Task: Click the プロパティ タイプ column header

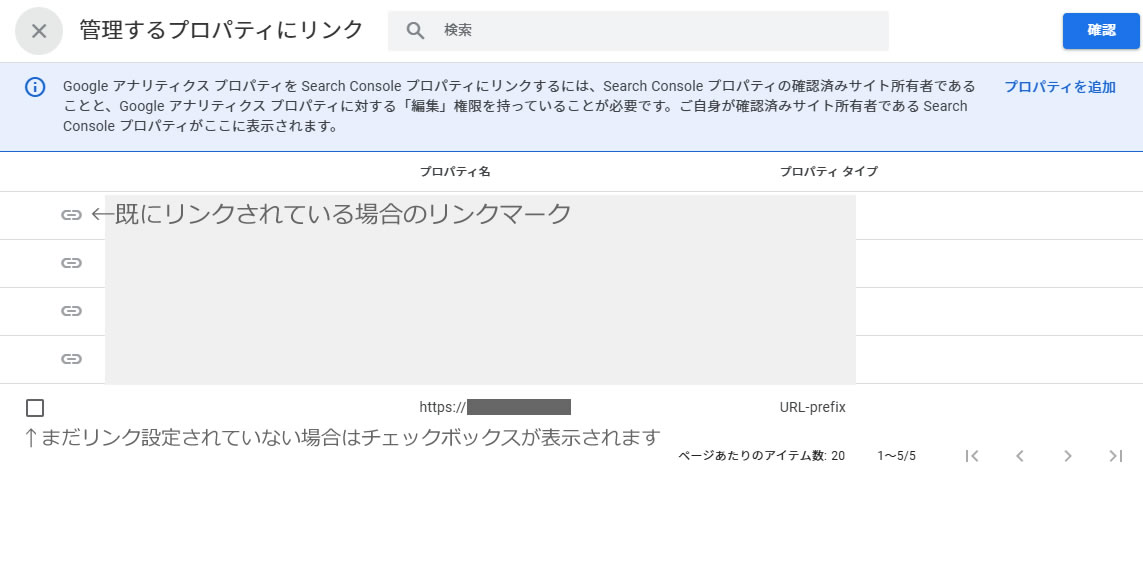Action: click(x=829, y=171)
